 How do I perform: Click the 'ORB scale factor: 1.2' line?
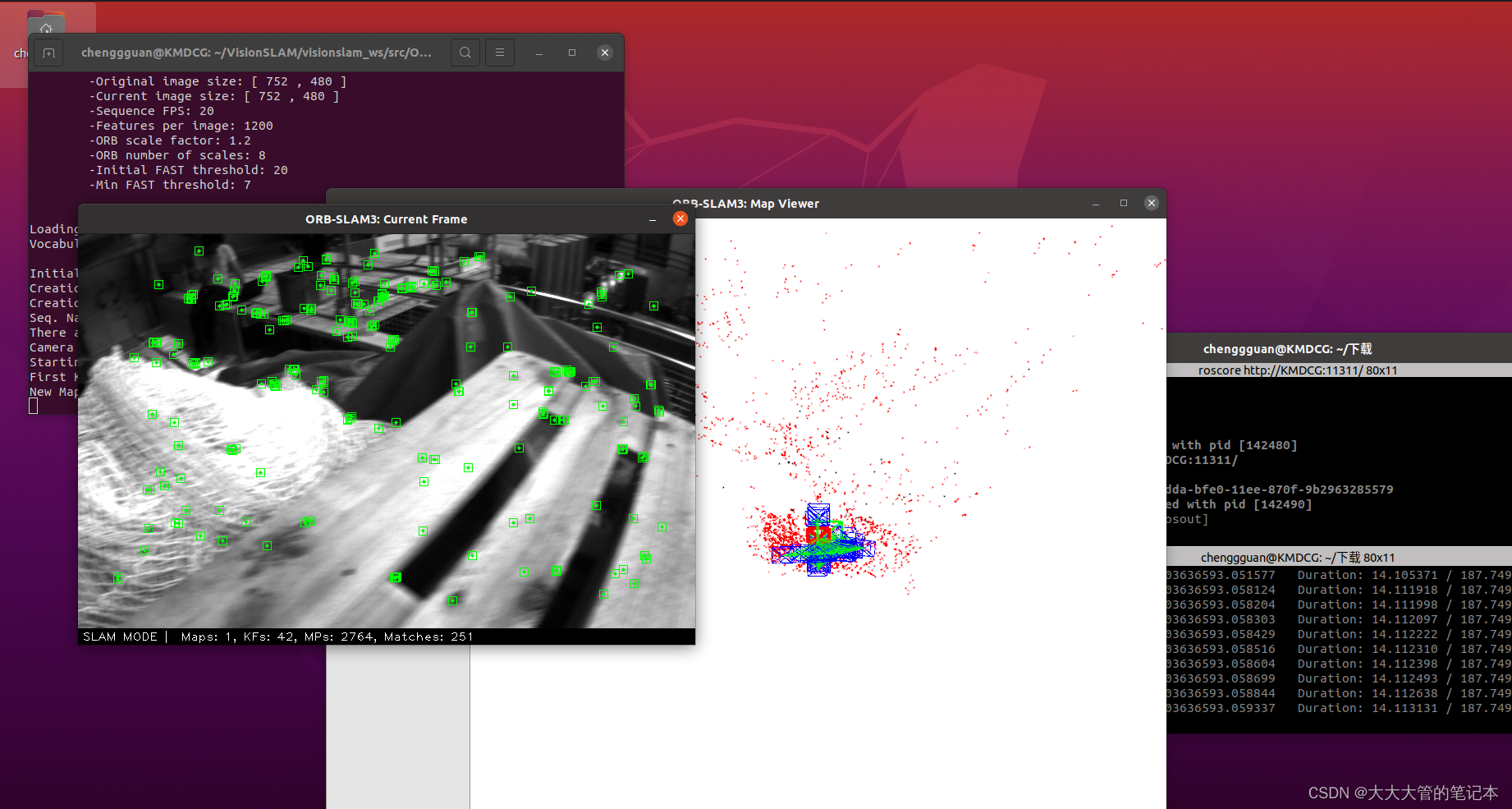[171, 140]
